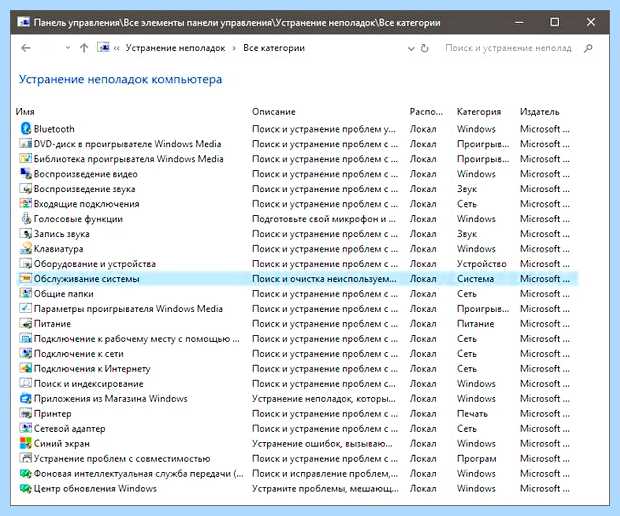Click the Запись звука icon

tap(26, 234)
